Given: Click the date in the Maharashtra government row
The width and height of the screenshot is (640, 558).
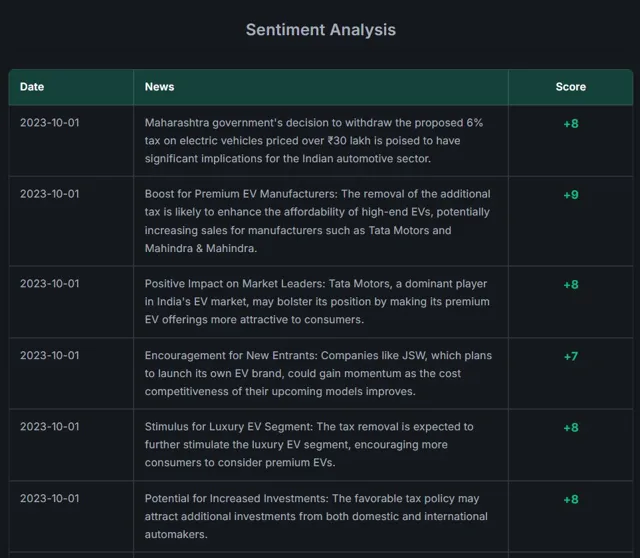Looking at the screenshot, I should point(49,123).
